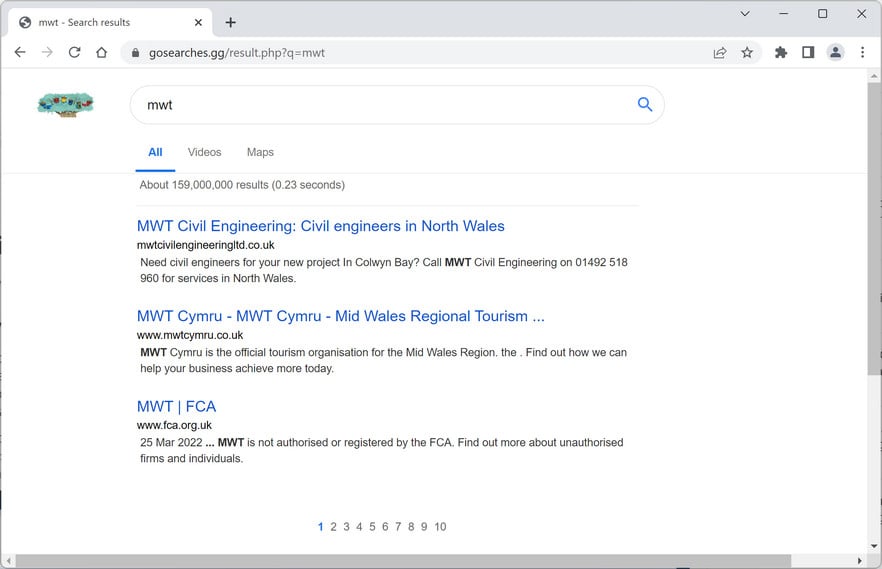Click the blue search magnifier icon
Viewport: 882px width, 569px height.
point(645,104)
